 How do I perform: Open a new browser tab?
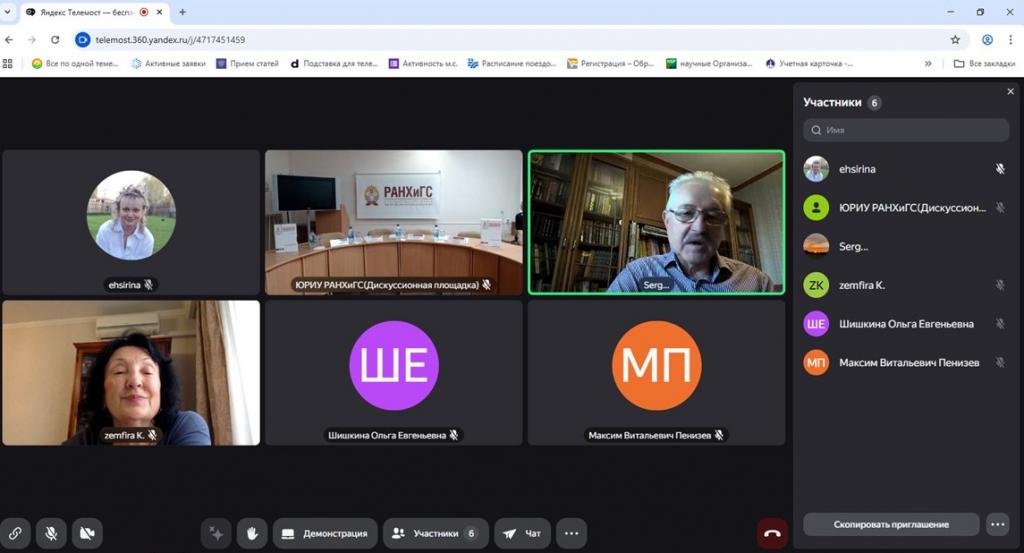coord(182,12)
